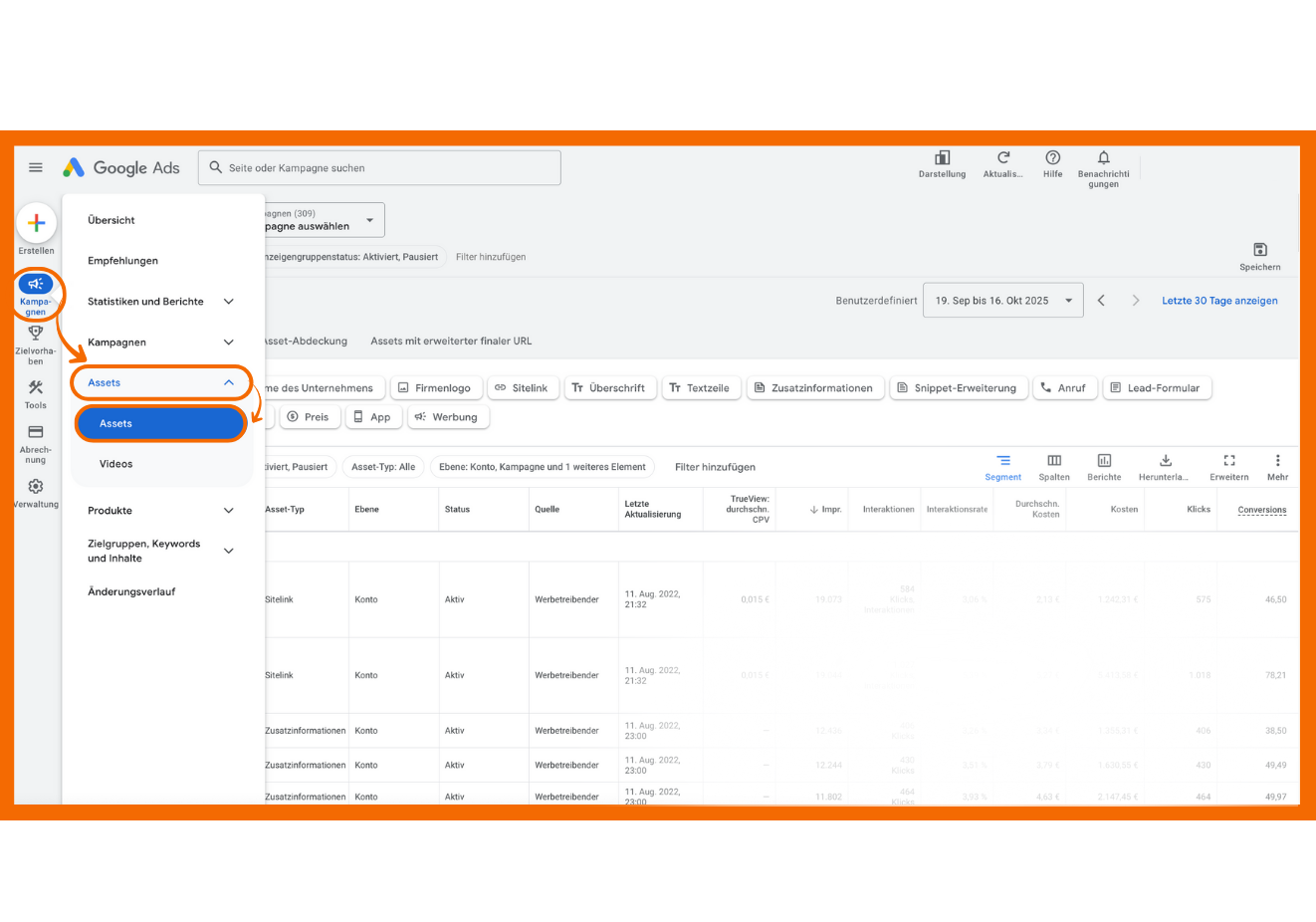
Task: Open the Spalten columns icon
Action: (x=1053, y=461)
